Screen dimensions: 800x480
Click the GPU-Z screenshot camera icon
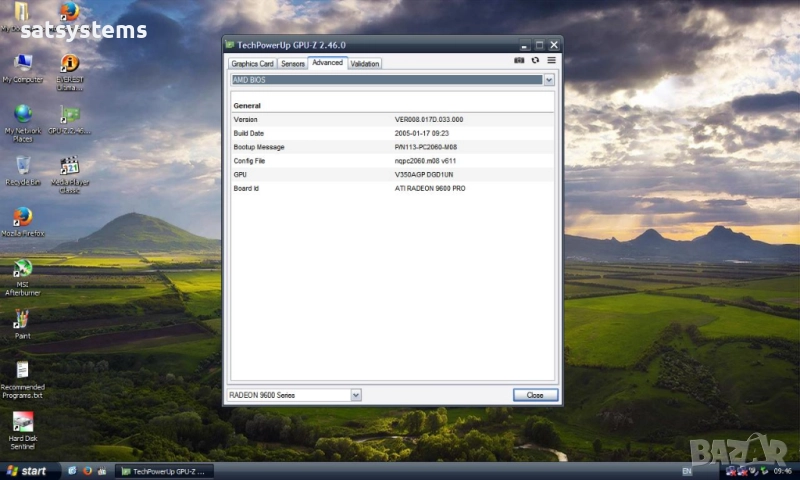519,61
